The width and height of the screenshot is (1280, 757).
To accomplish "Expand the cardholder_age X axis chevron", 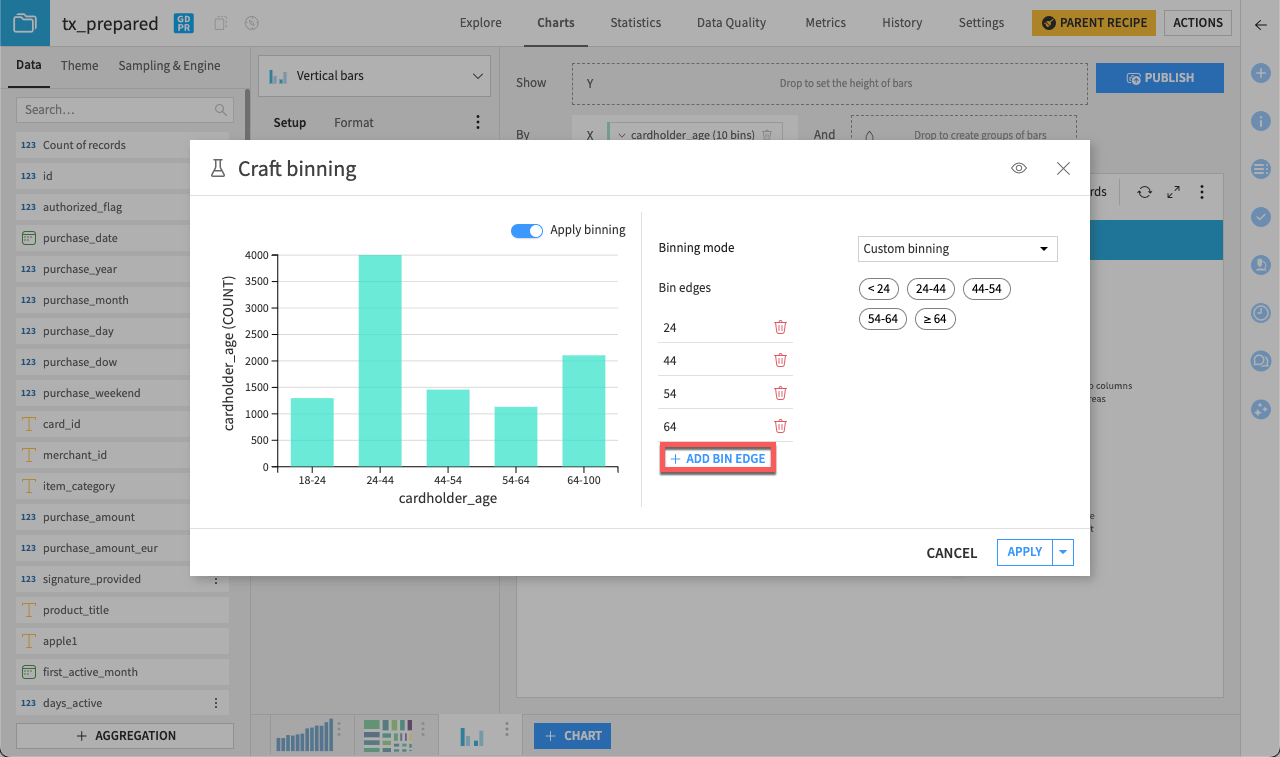I will pos(622,135).
